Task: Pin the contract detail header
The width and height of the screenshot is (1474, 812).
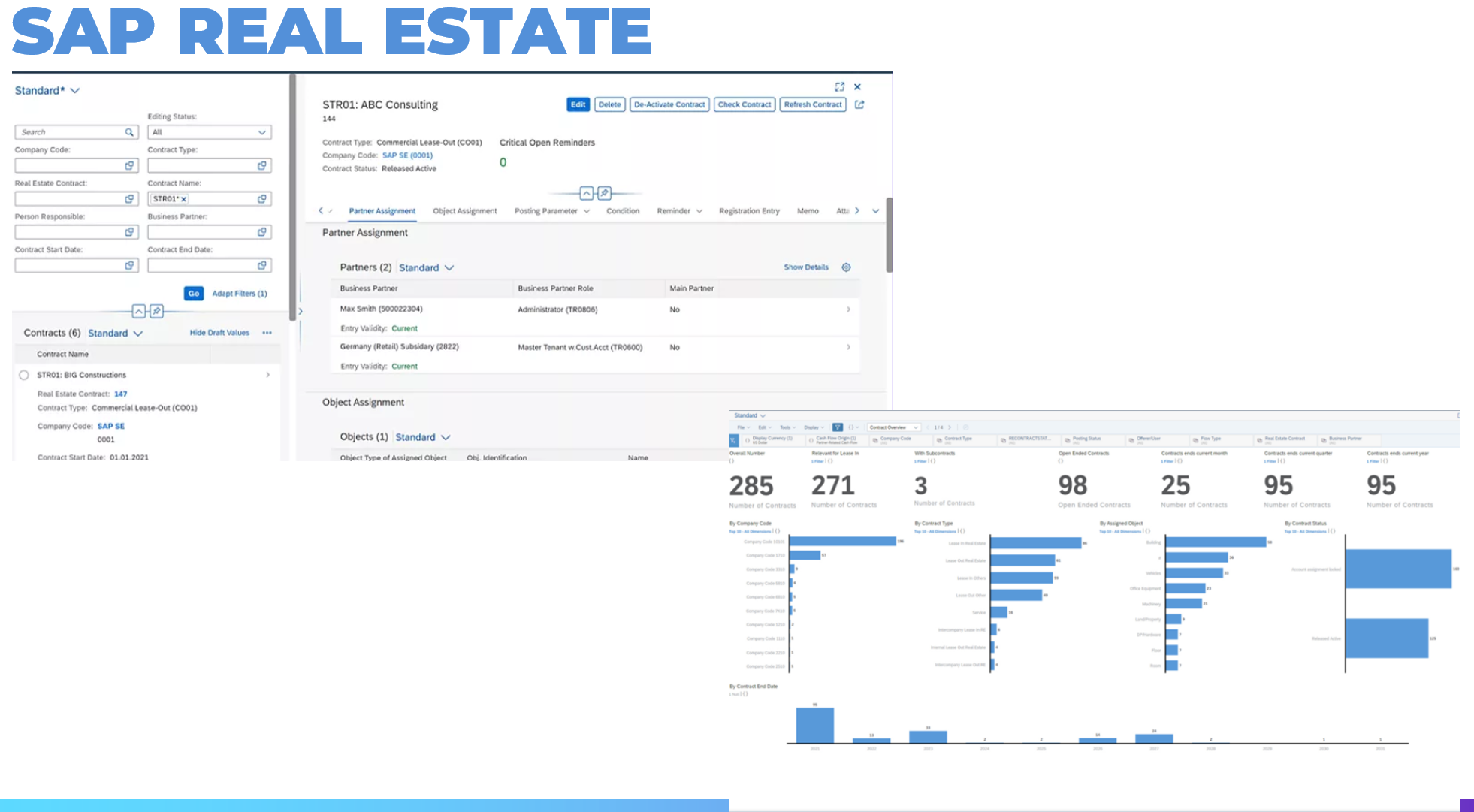Action: [604, 193]
